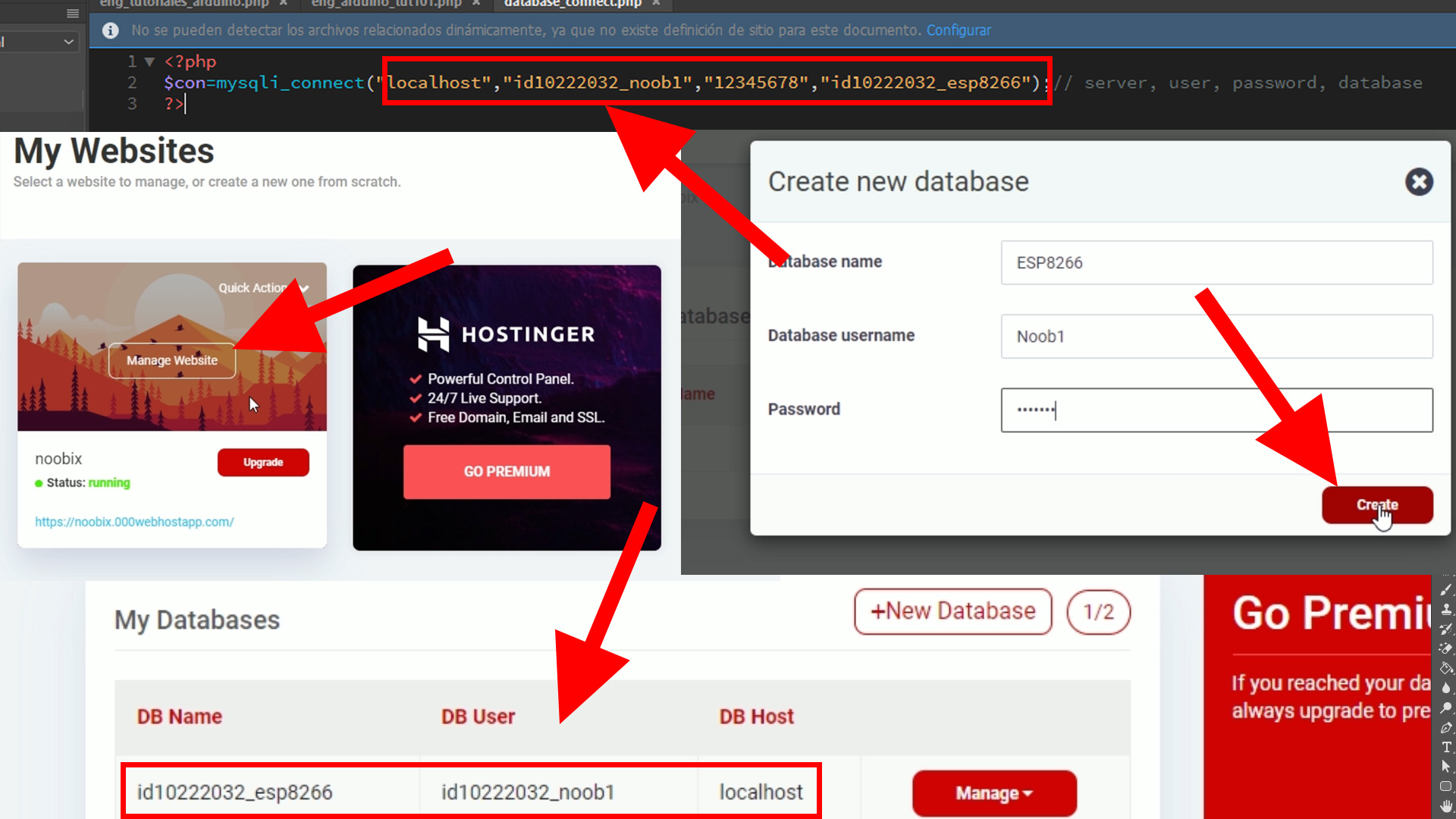The image size is (1456, 819).
Task: Click the DB User column header
Action: point(478,717)
